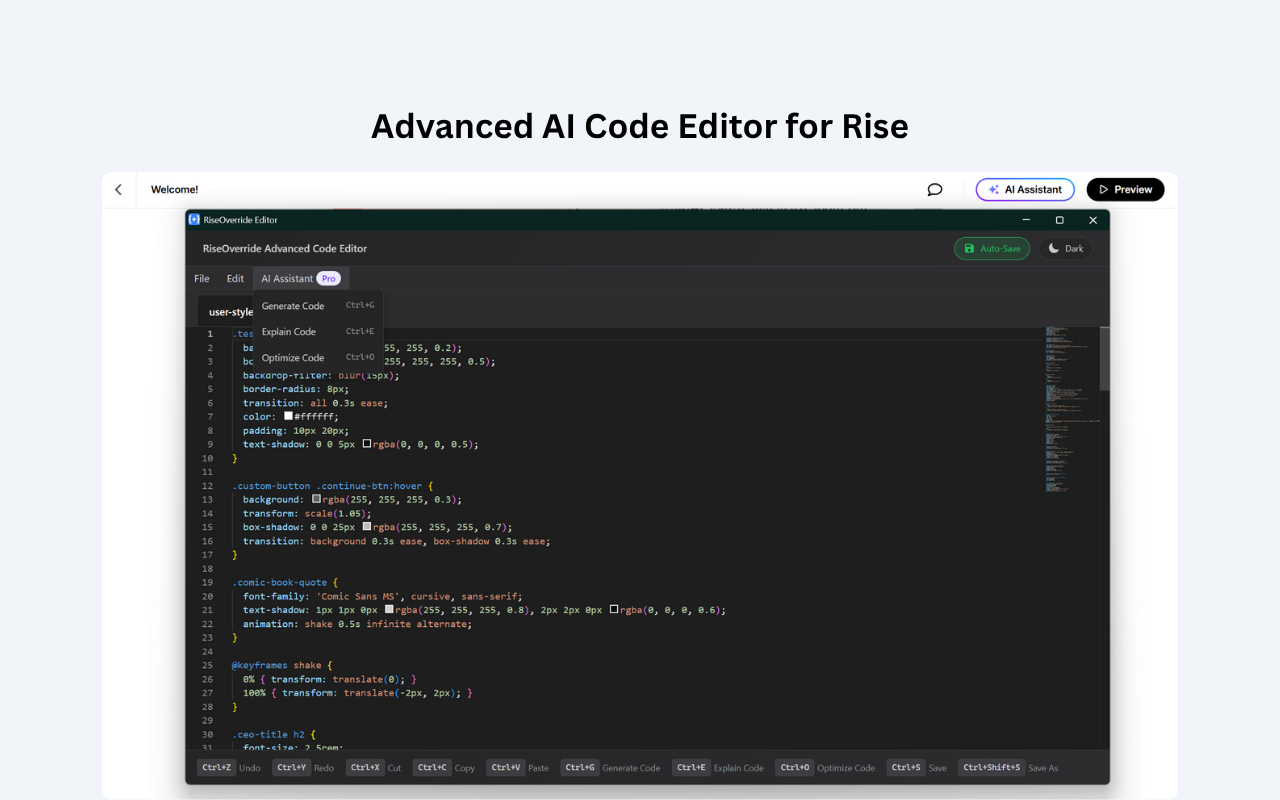Select the user-style tab

point(230,311)
